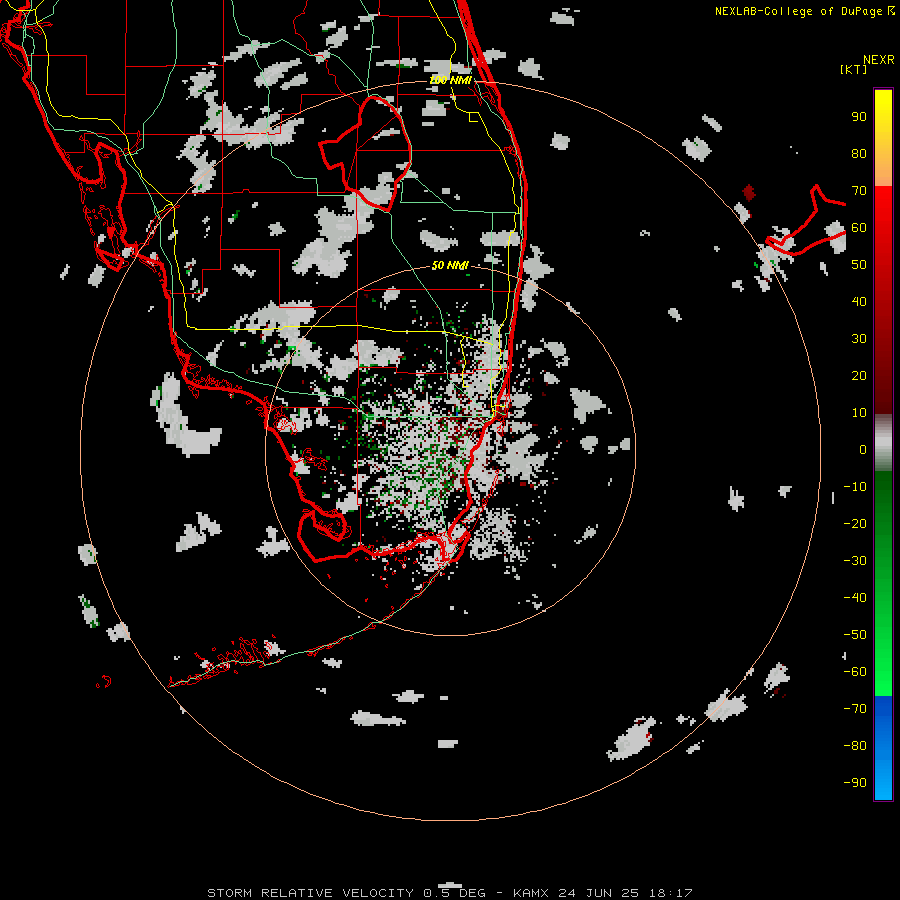Click the positive 30 scale value
Image resolution: width=900 pixels, height=900 pixels.
pos(859,339)
